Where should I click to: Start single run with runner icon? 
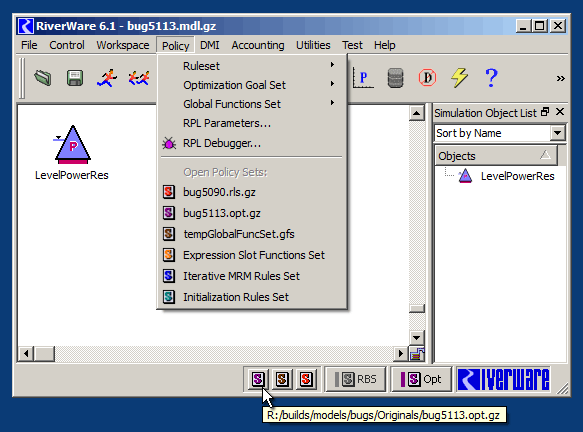tap(107, 78)
